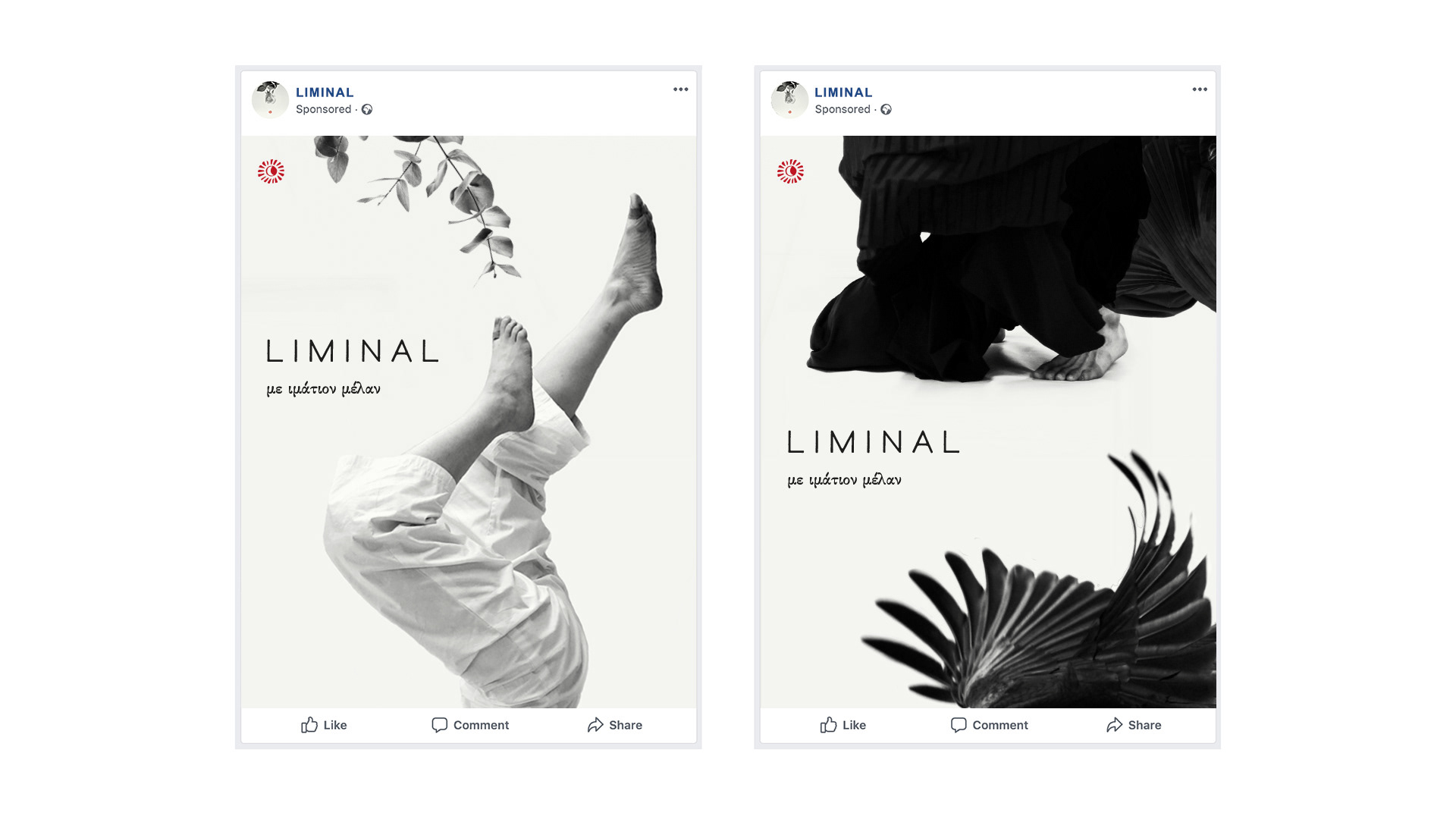Open left ad image with raised legs

click(x=469, y=422)
